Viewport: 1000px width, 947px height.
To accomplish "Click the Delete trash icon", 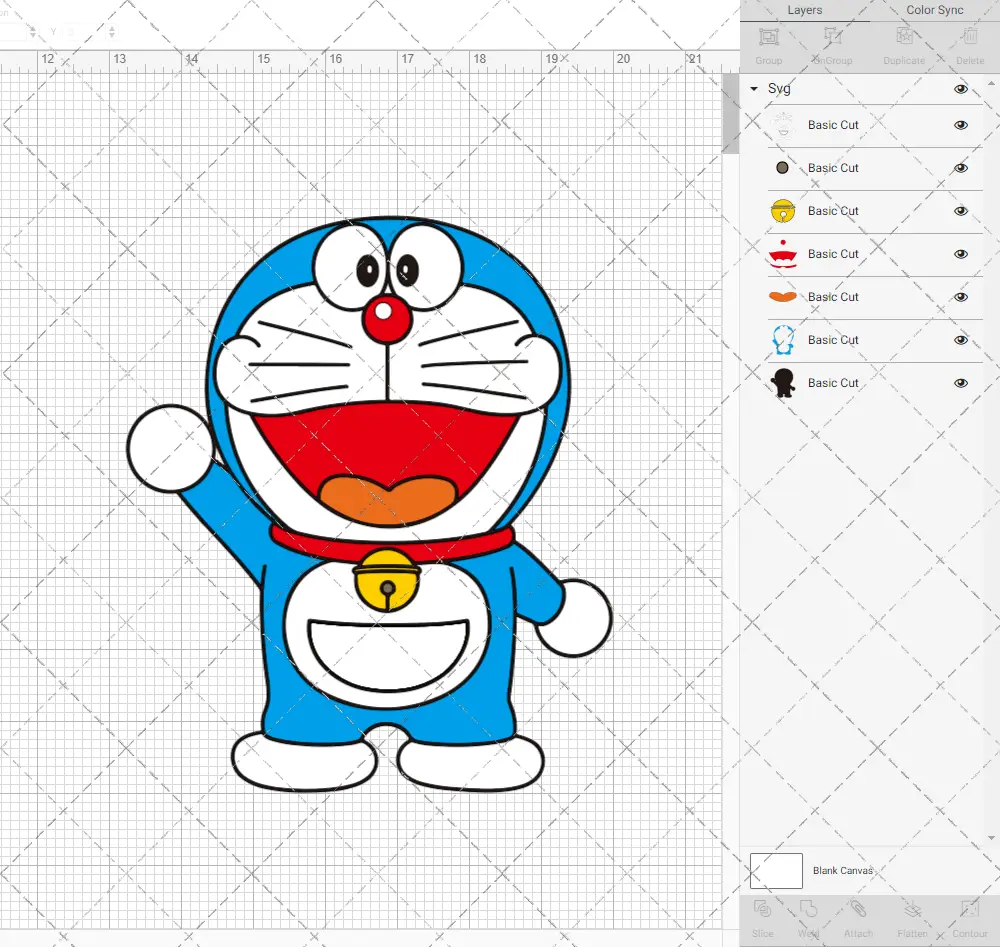I will pos(970,37).
